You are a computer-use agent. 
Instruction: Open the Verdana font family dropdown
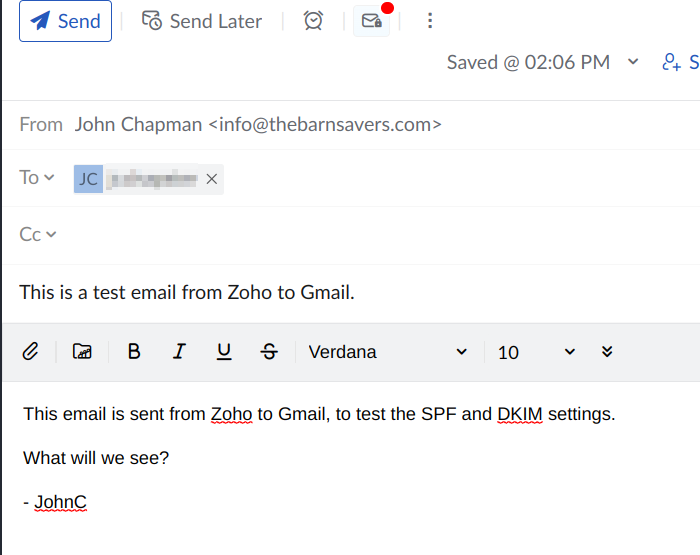[388, 352]
